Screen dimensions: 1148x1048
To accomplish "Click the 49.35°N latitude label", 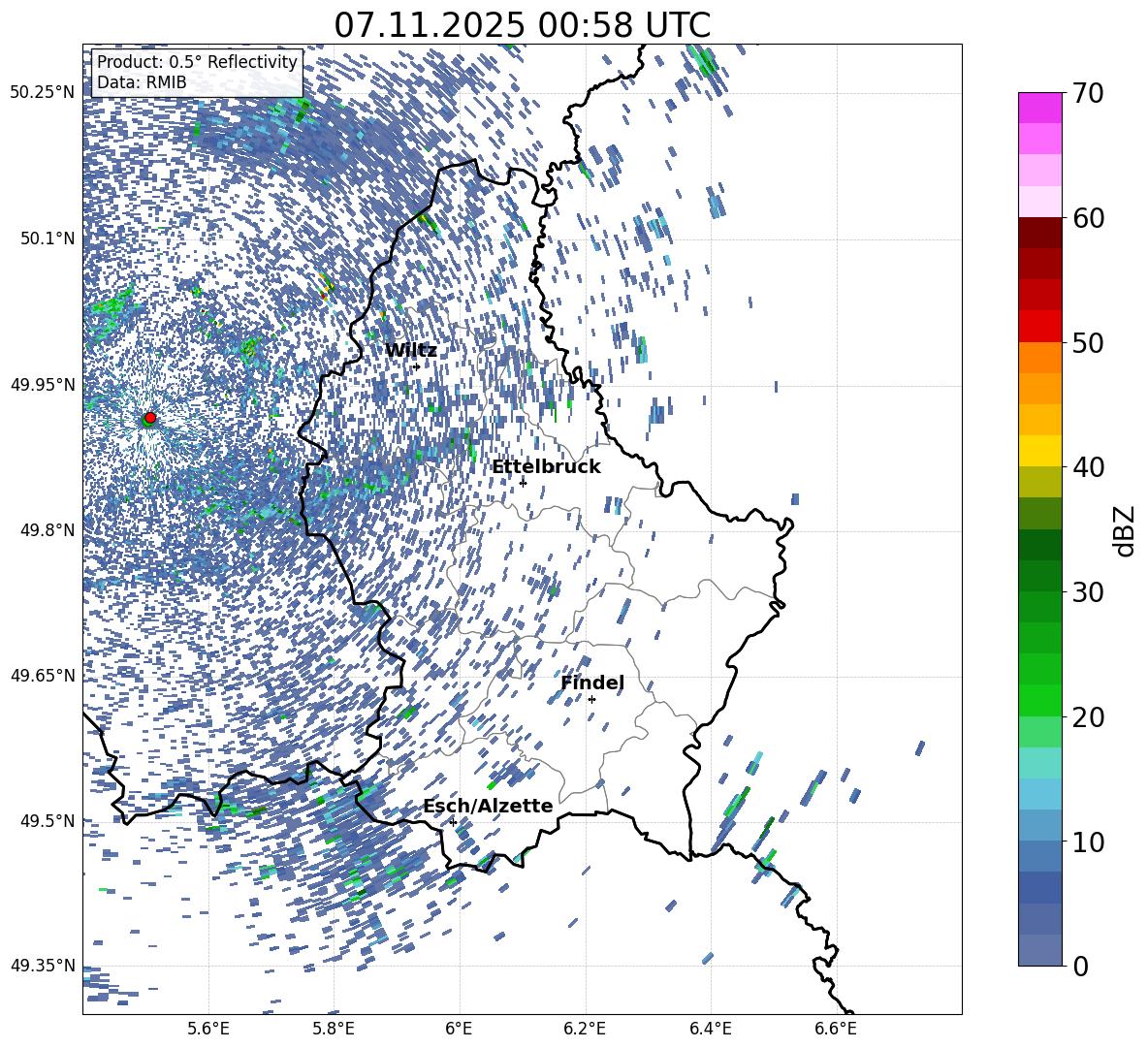I will tap(43, 966).
